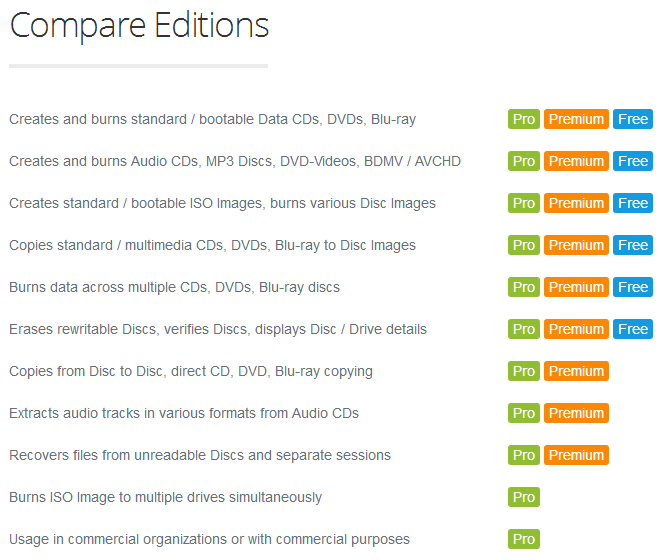This screenshot has height=560, width=659.
Task: Click the Compare Editions heading
Action: (x=139, y=26)
